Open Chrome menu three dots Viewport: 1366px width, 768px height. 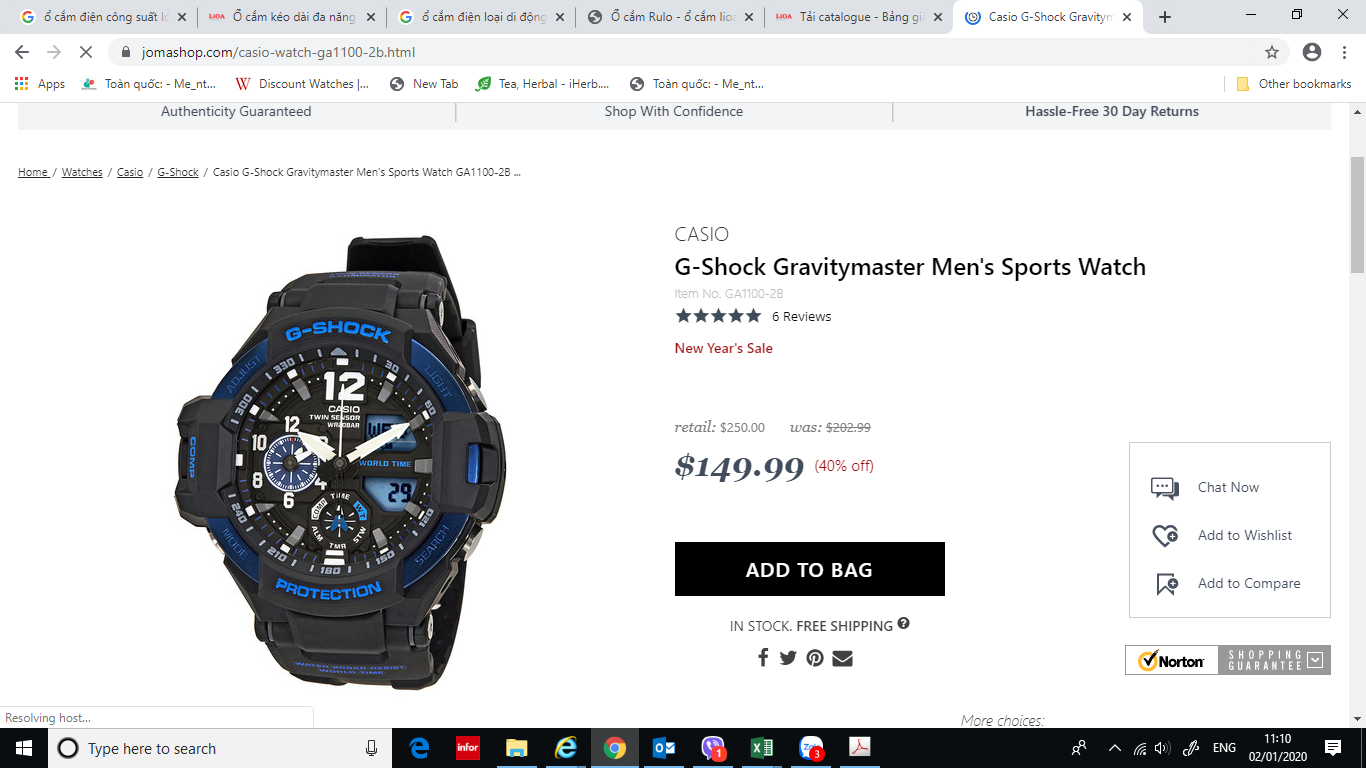pyautogui.click(x=1343, y=52)
